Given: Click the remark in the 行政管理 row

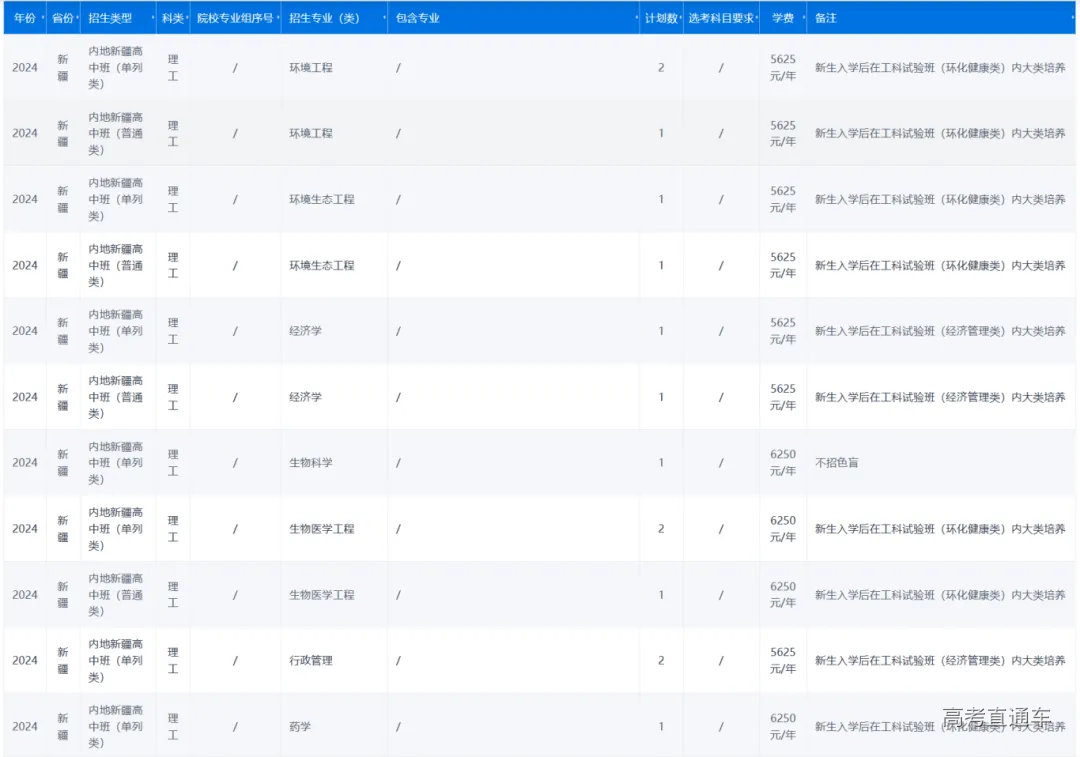Looking at the screenshot, I should 939,661.
